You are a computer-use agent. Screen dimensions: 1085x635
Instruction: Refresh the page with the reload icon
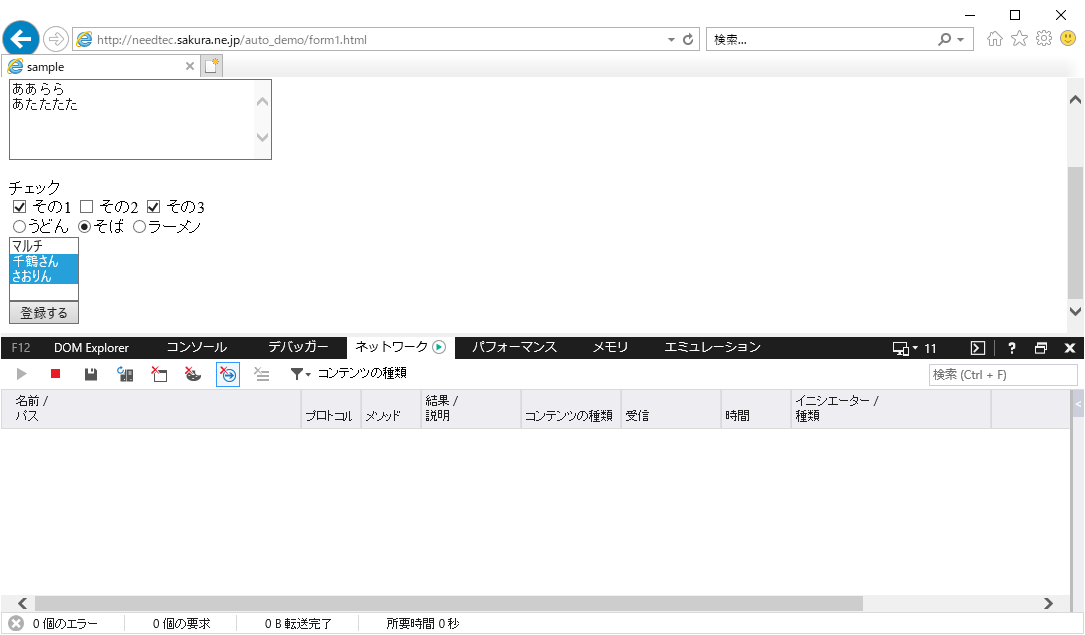(x=688, y=39)
